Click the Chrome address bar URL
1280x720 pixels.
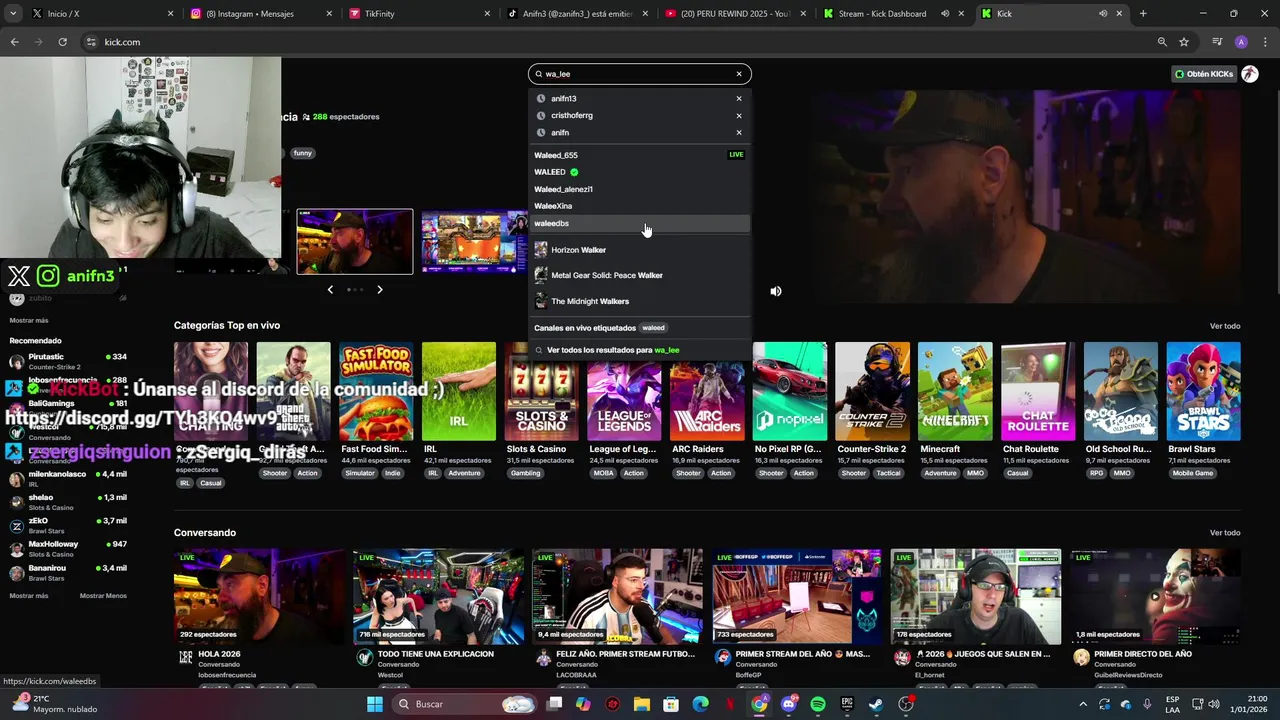click(122, 42)
